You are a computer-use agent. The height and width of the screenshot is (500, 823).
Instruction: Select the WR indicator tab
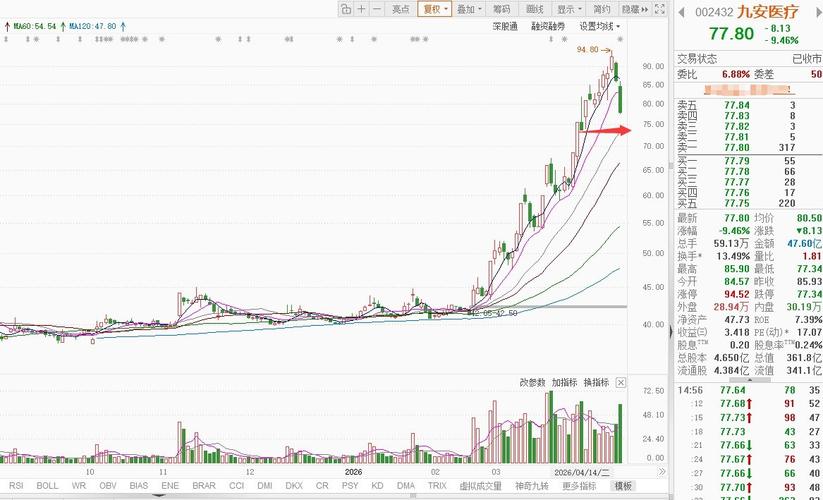coord(79,486)
